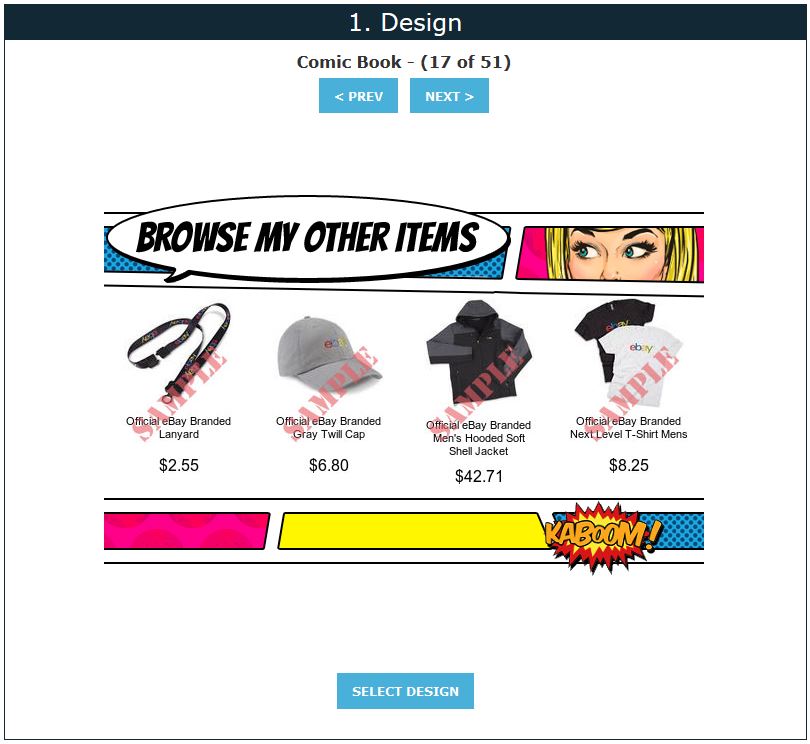Open the eBay T-shirts product image

tap(628, 353)
